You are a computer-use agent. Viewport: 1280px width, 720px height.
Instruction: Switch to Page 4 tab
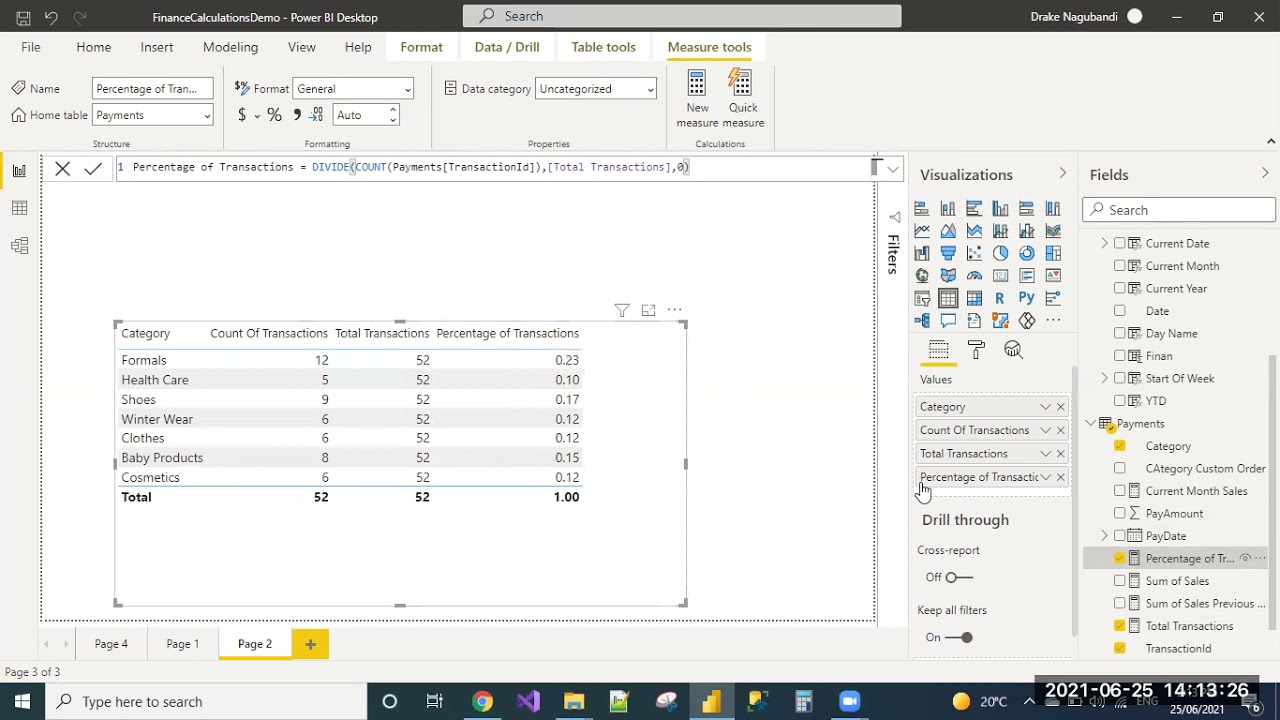pos(111,644)
